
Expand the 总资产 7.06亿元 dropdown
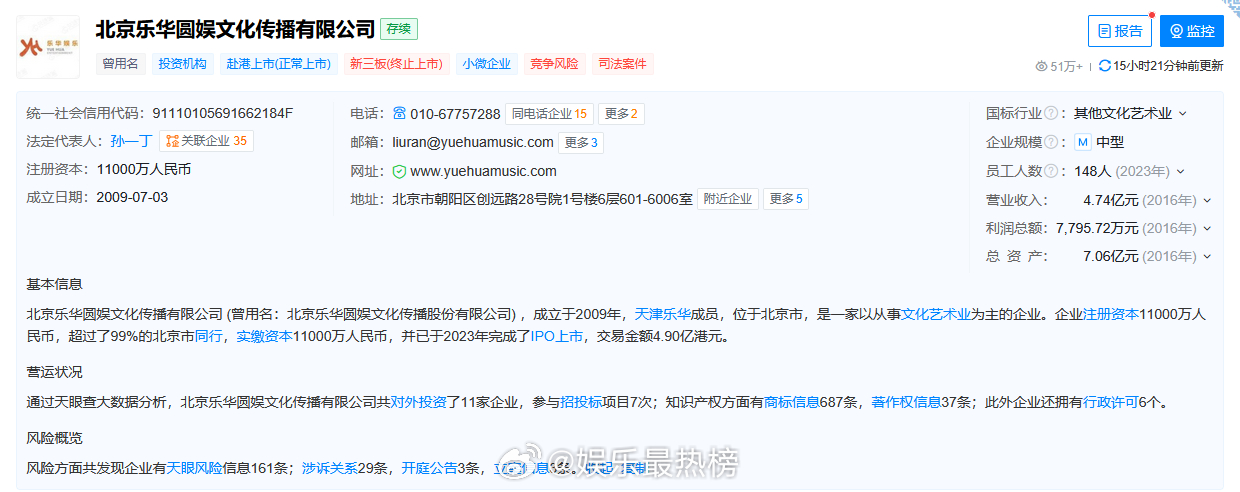[x=1207, y=257]
